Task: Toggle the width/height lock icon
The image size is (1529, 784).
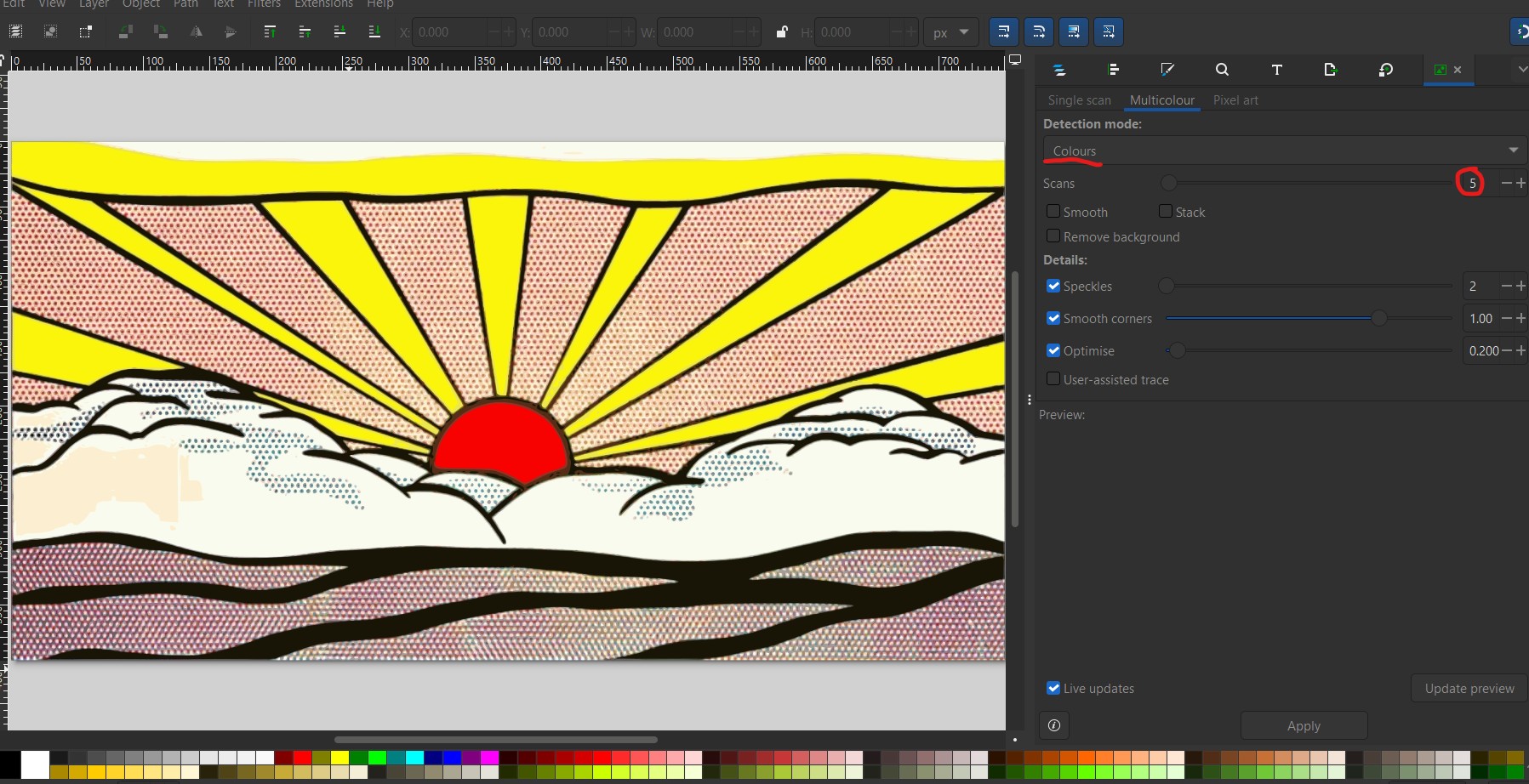Action: 782,32
